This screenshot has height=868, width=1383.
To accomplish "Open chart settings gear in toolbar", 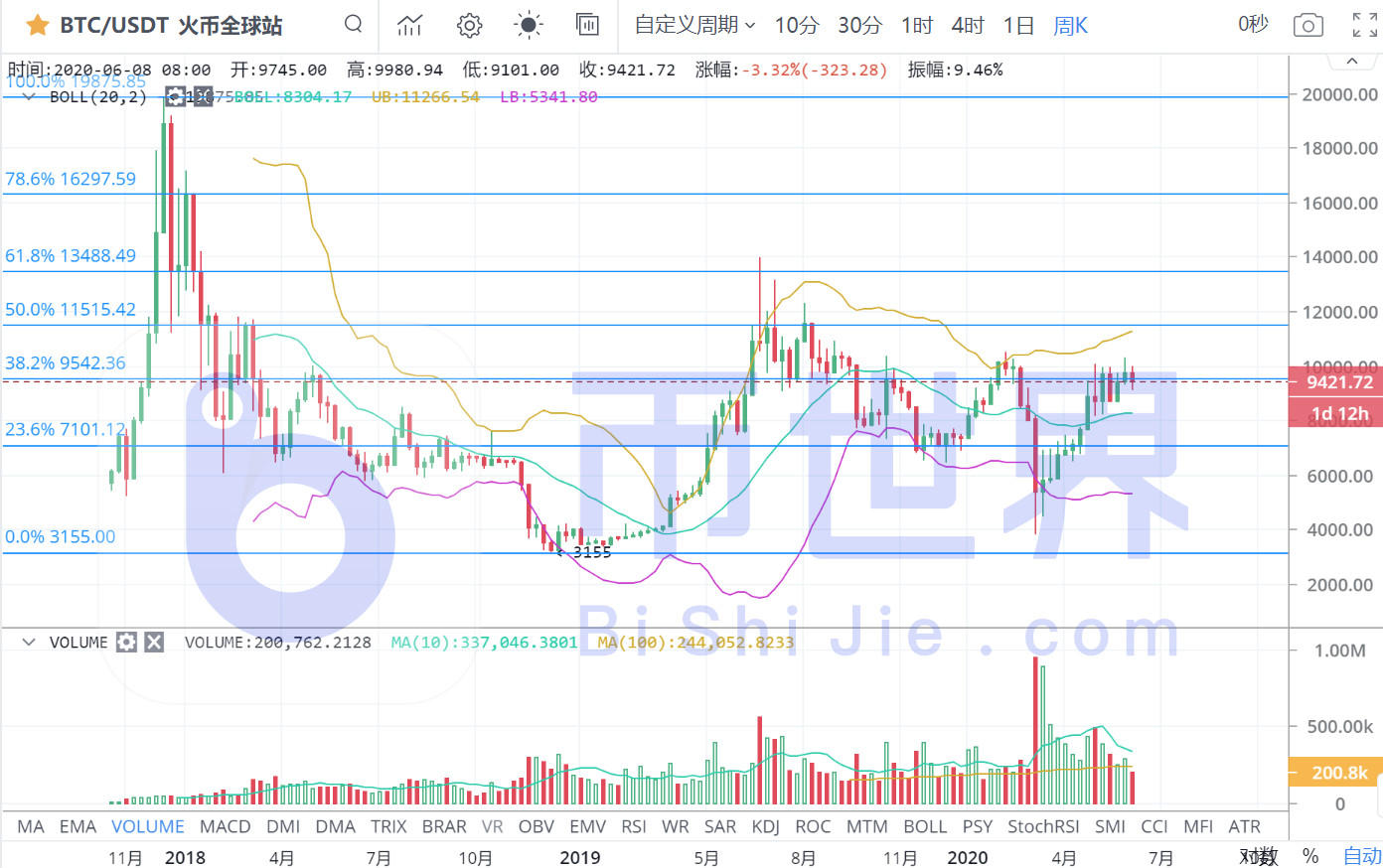I will click(469, 26).
